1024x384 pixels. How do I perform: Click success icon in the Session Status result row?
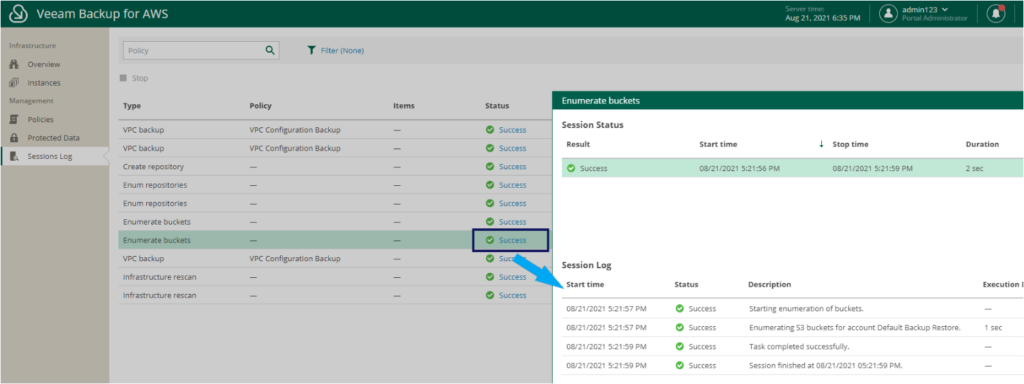pyautogui.click(x=571, y=168)
